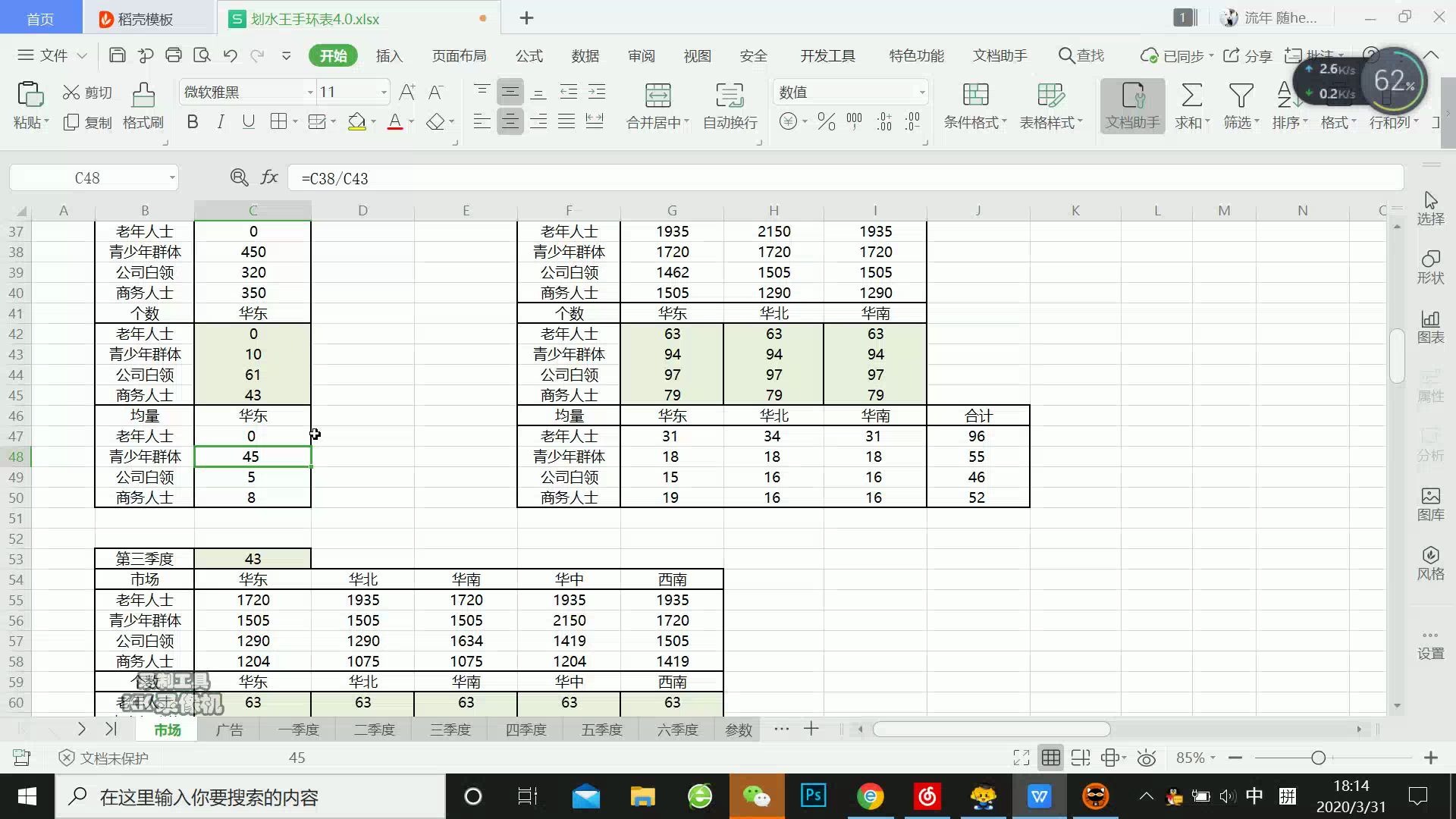This screenshot has height=819, width=1456.
Task: Click the 分享 share button
Action: pos(1248,55)
